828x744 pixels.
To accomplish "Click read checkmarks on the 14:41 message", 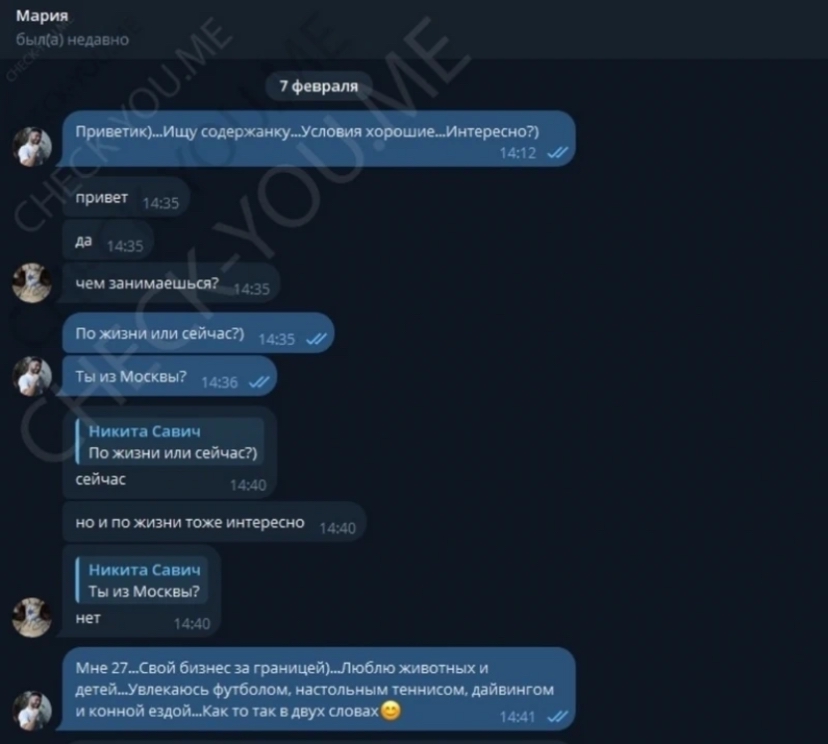I will [x=558, y=717].
